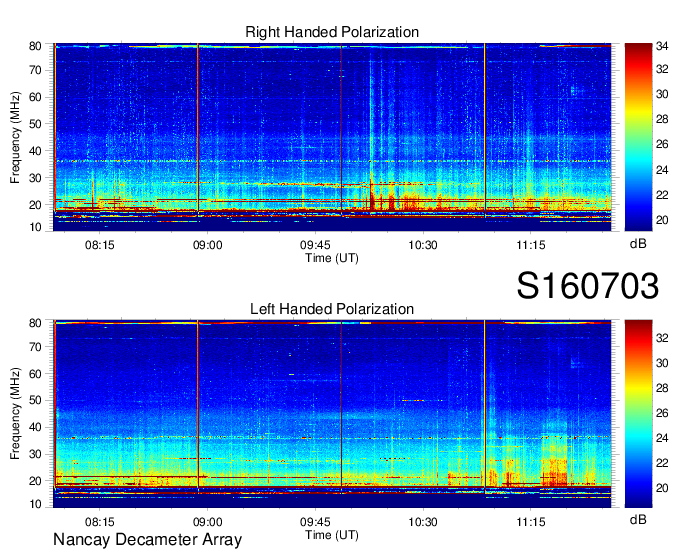
Task: Click the right-handed spectrogram plot
Action: coord(332,137)
